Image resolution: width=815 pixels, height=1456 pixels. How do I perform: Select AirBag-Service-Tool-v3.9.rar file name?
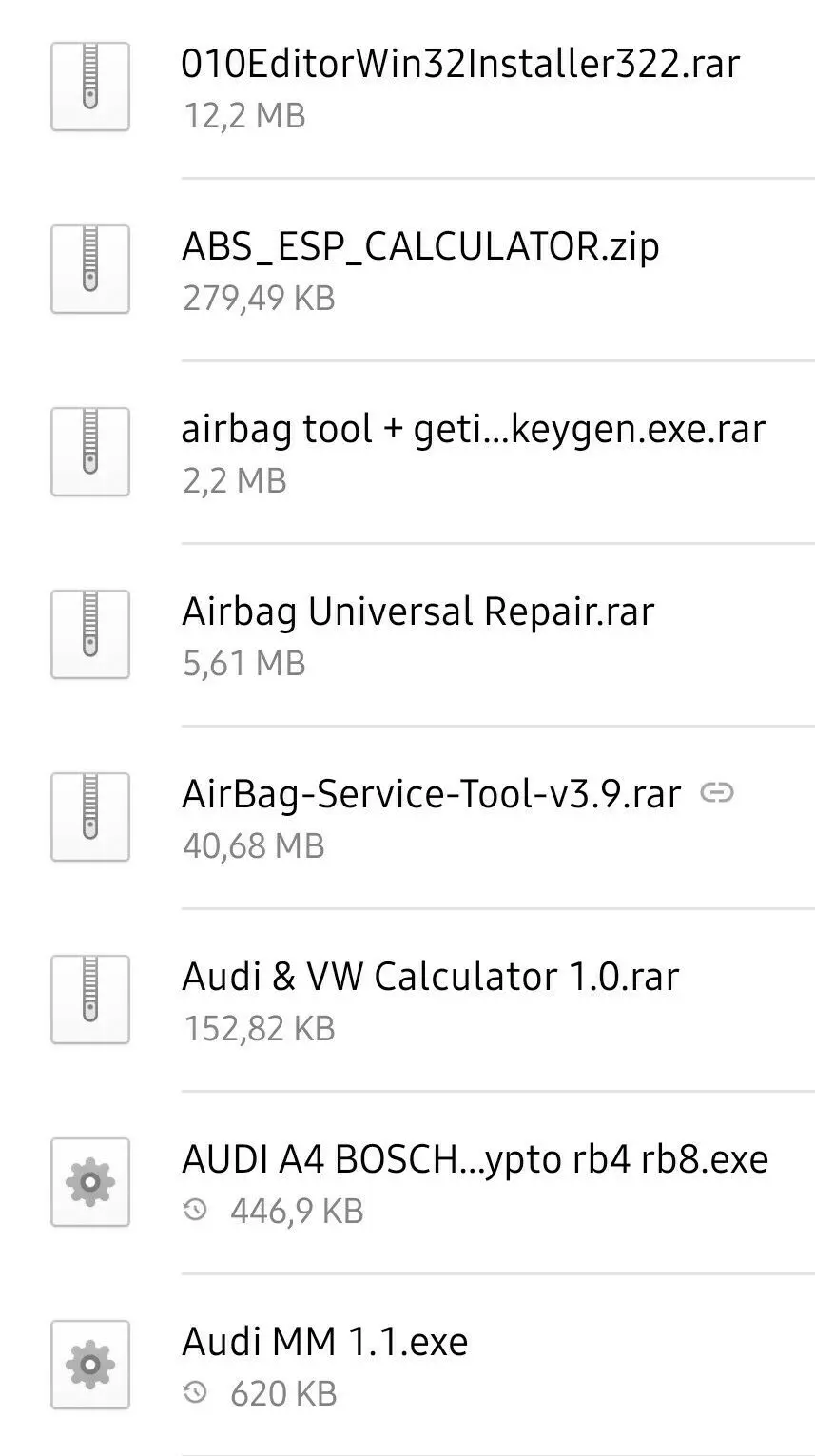click(431, 794)
